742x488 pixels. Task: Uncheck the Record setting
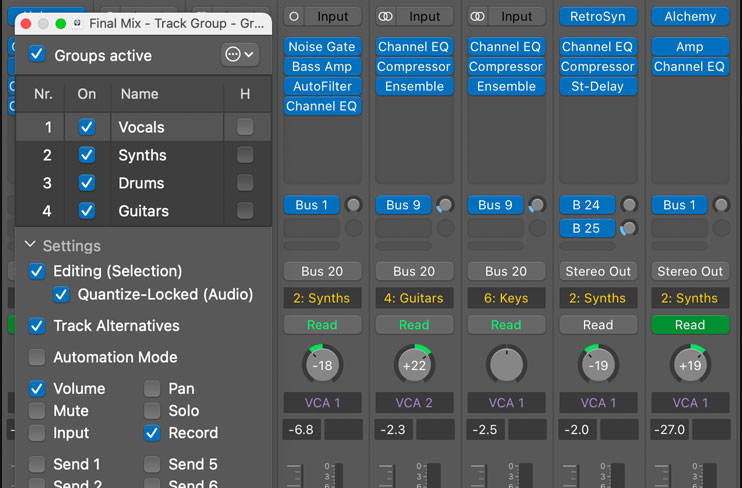(x=152, y=433)
